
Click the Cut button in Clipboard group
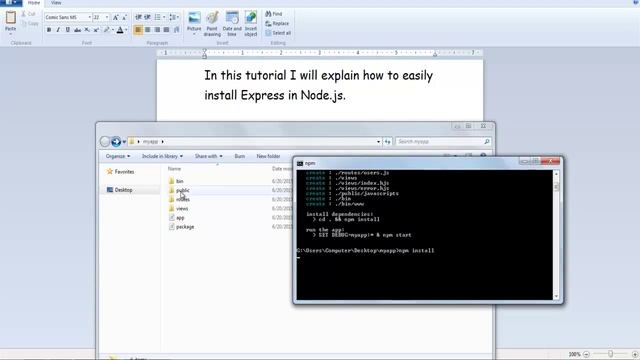coord(28,14)
